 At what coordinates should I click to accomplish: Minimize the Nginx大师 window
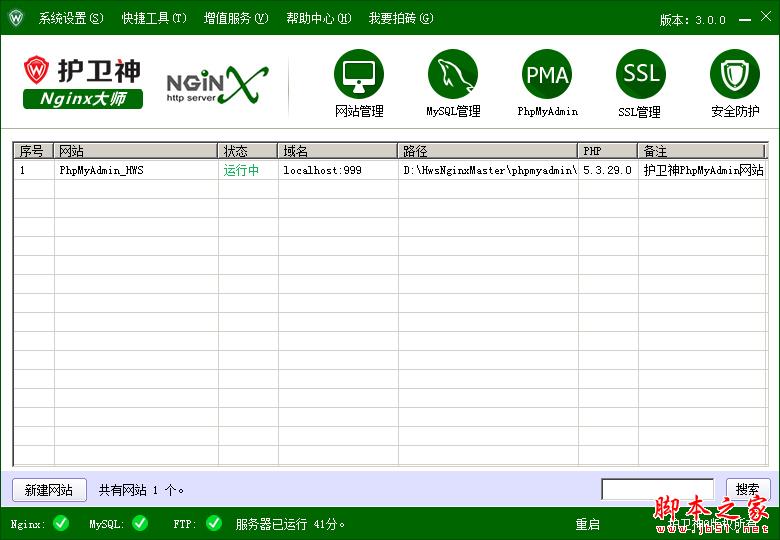point(745,19)
